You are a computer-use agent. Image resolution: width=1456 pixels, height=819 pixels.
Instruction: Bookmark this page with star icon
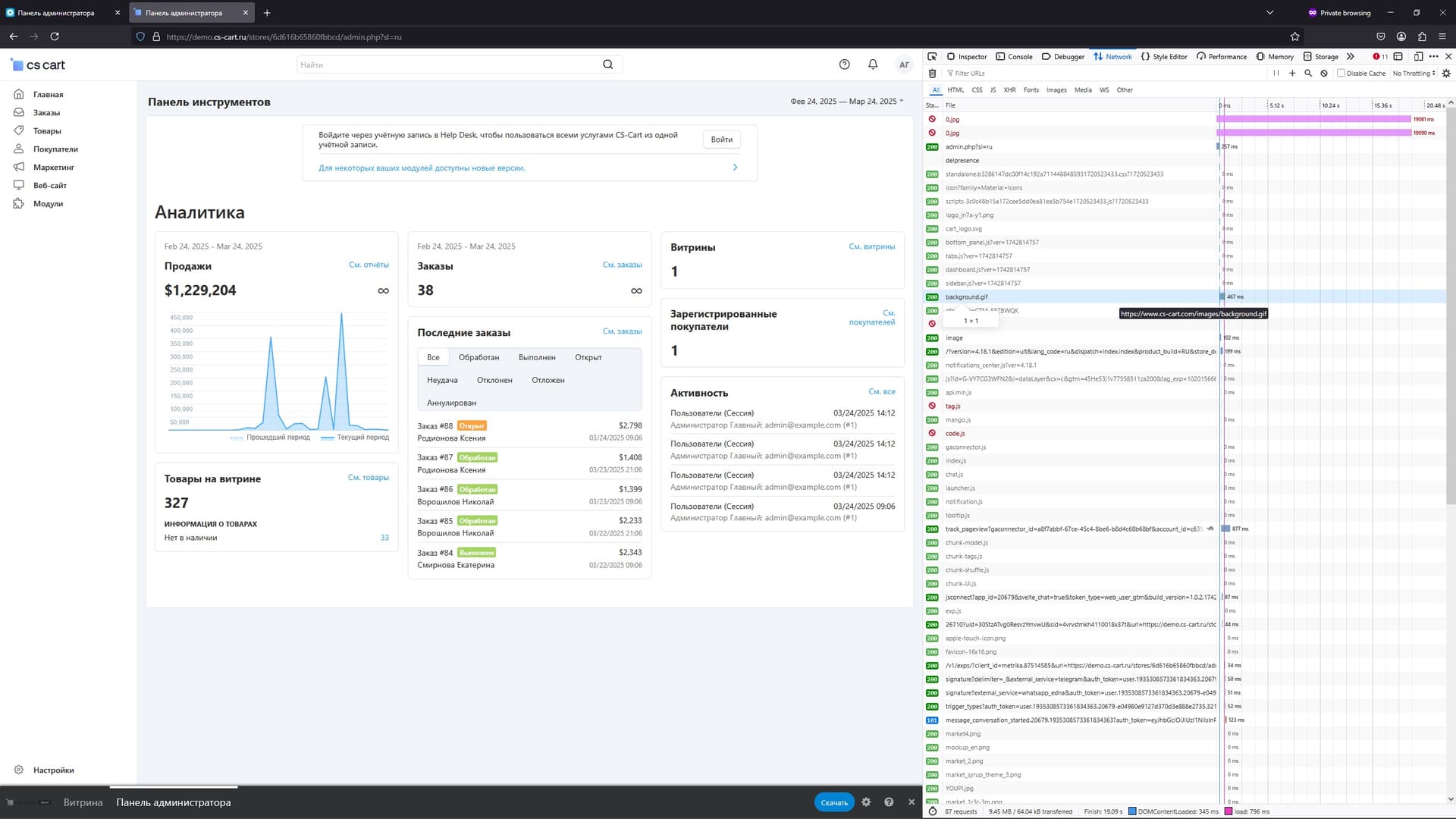pos(1295,36)
